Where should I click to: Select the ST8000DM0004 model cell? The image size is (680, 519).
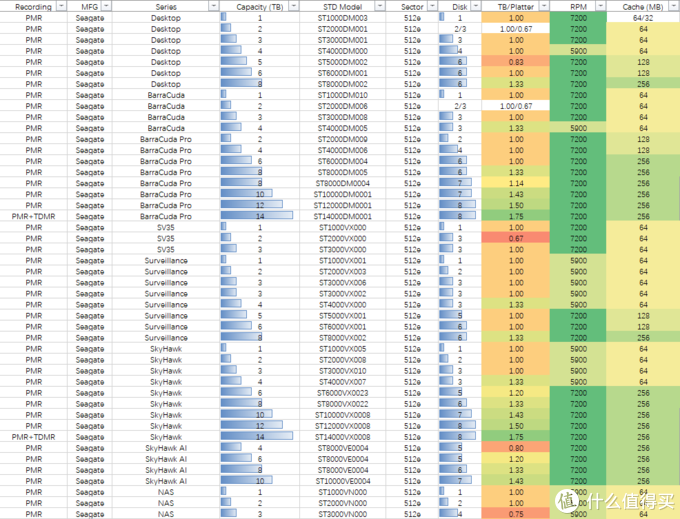point(343,183)
